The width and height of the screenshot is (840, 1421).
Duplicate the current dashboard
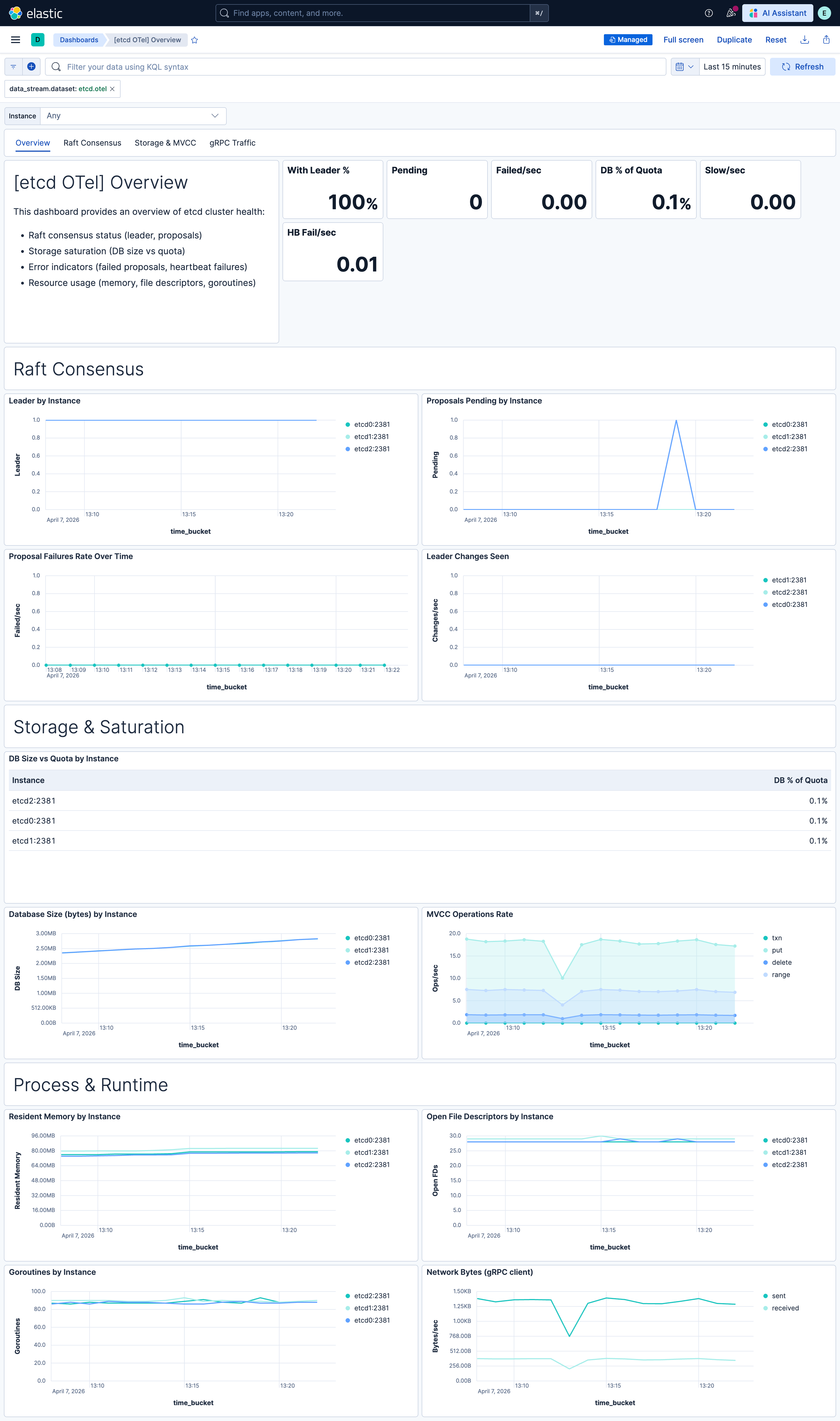point(734,40)
